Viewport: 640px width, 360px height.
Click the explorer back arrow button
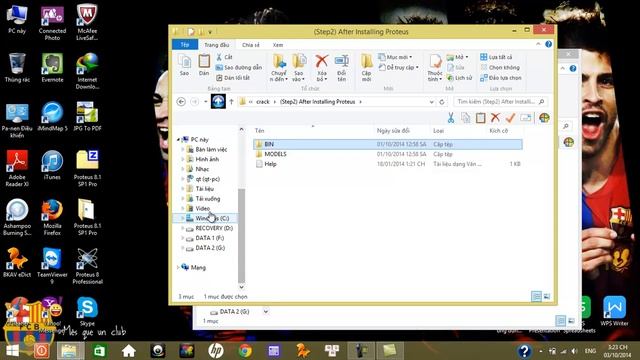[181, 102]
